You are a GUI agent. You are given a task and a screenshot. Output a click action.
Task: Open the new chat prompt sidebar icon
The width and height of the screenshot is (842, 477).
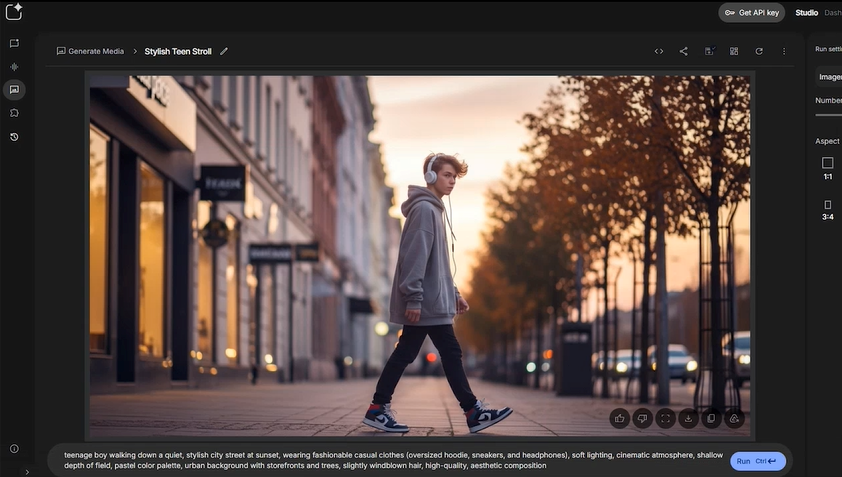point(14,44)
